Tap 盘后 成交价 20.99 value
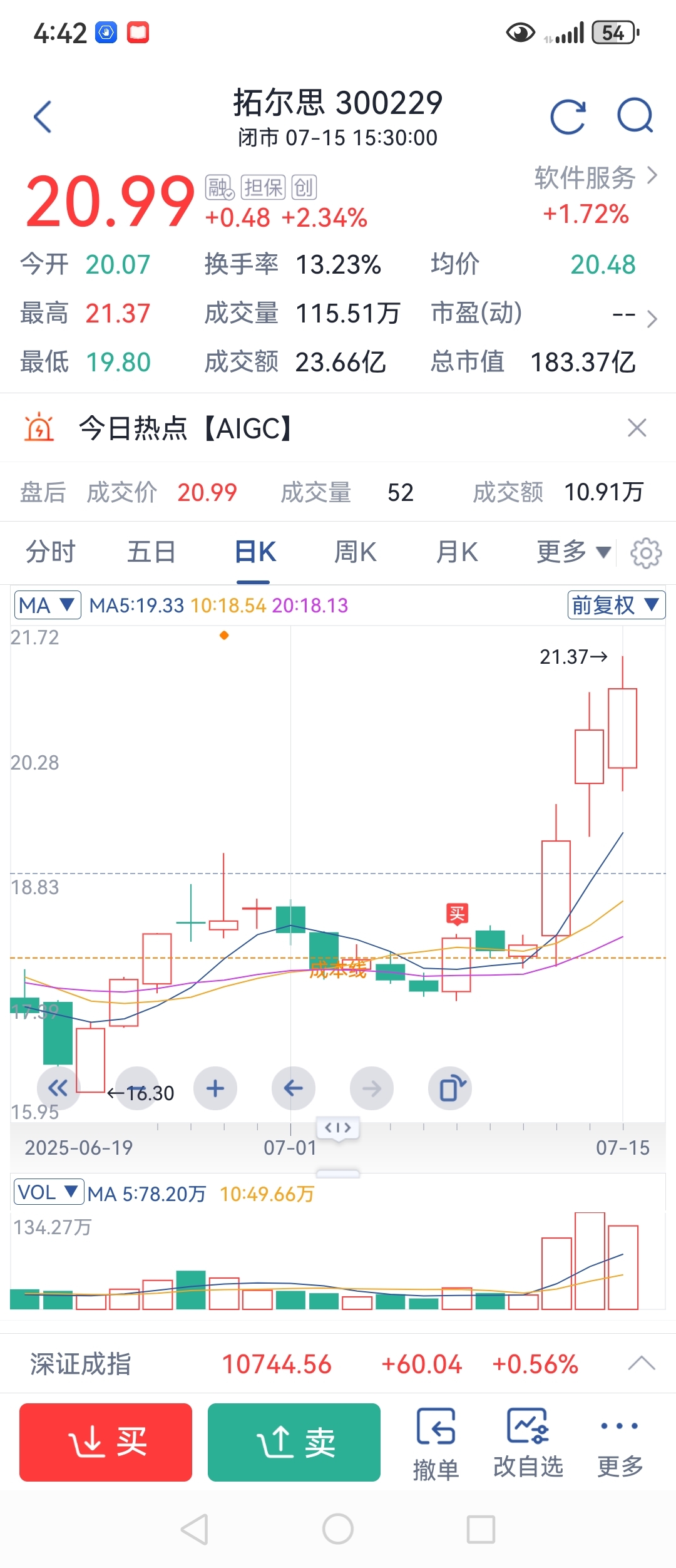676x1568 pixels. (207, 492)
